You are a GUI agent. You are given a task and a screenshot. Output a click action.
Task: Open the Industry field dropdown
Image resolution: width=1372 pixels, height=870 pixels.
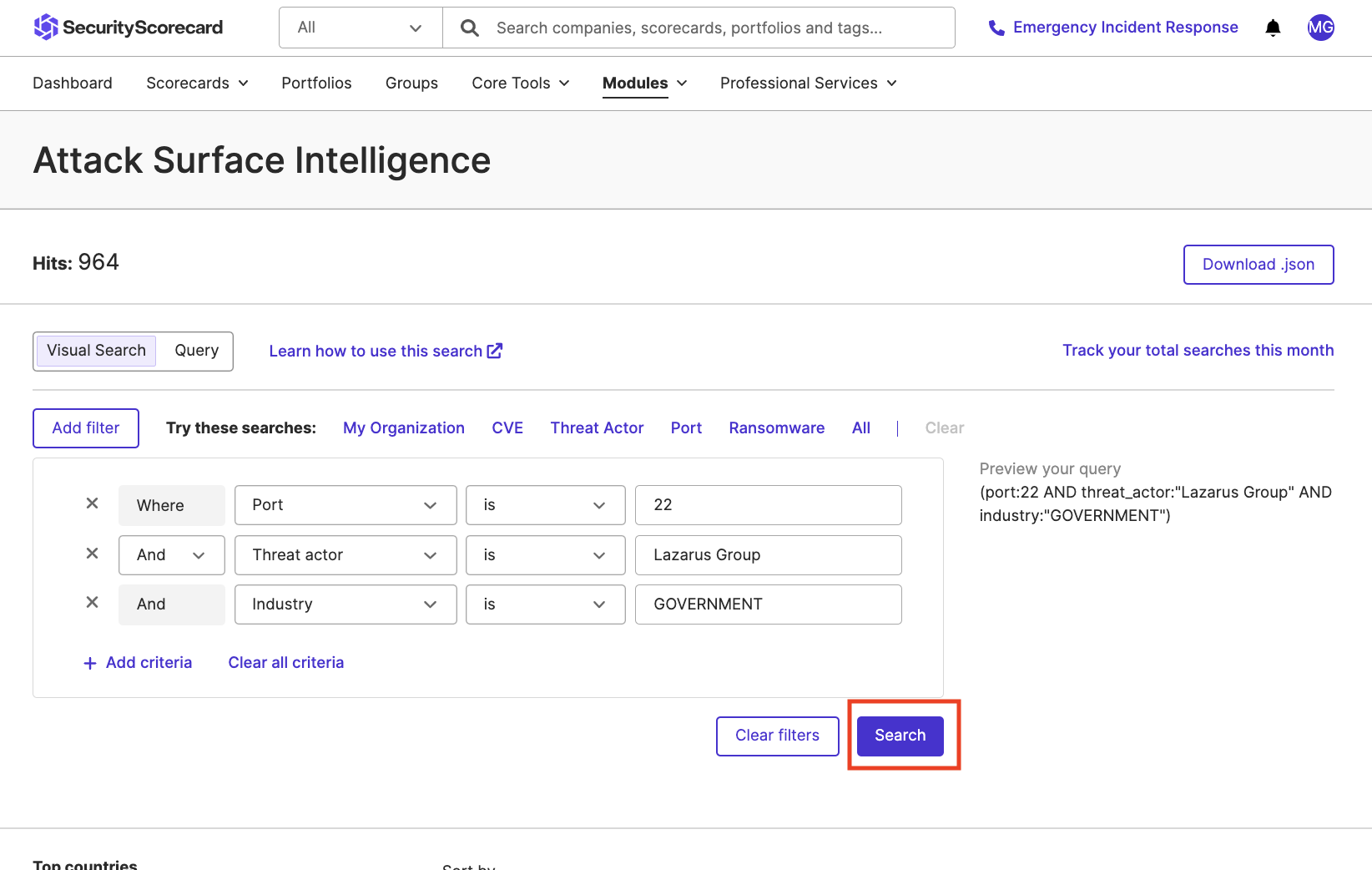point(346,604)
